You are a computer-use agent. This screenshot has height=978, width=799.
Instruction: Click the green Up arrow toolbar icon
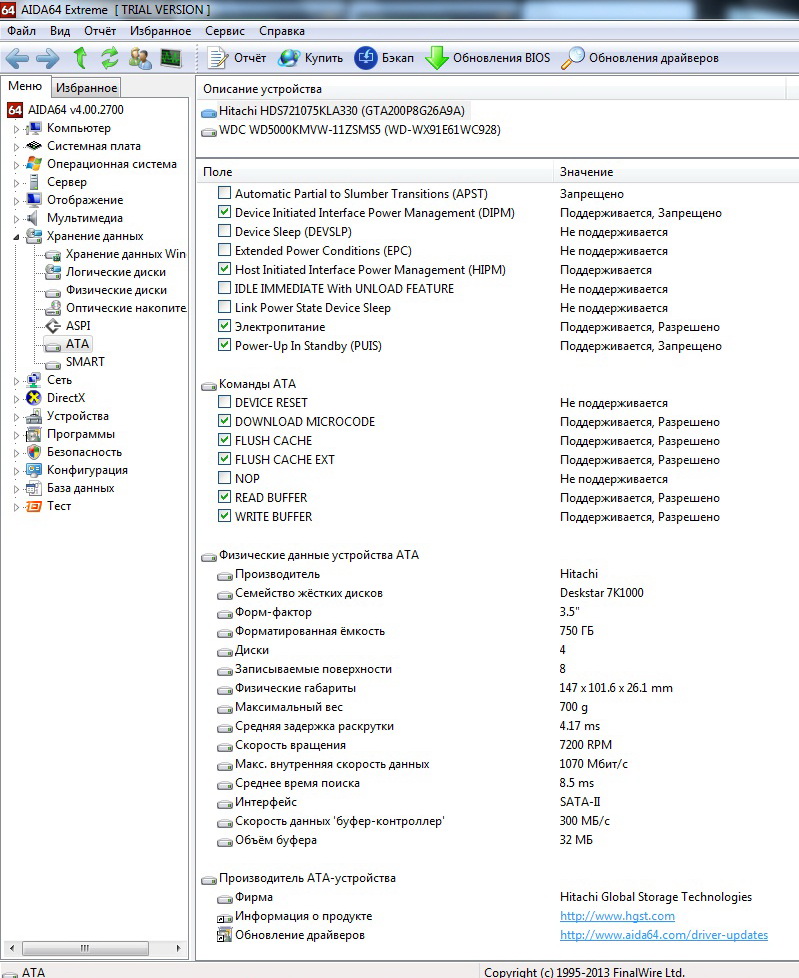point(80,58)
